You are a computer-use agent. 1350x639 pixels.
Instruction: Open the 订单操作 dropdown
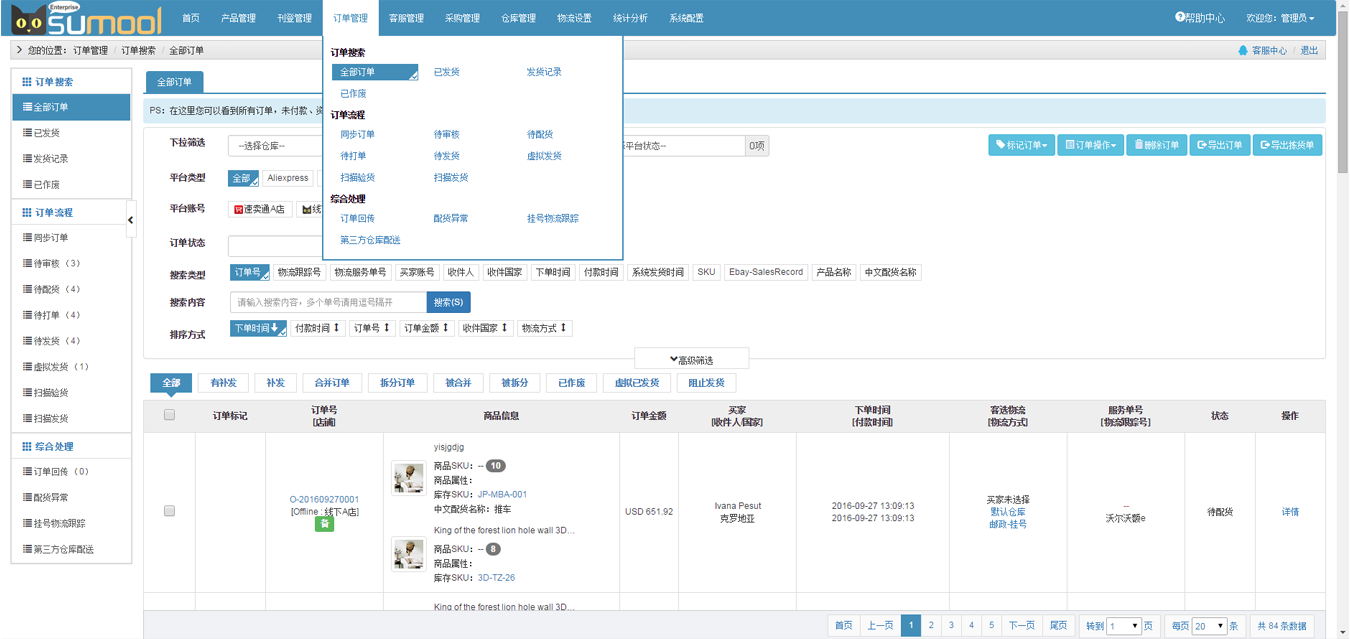pos(1089,145)
